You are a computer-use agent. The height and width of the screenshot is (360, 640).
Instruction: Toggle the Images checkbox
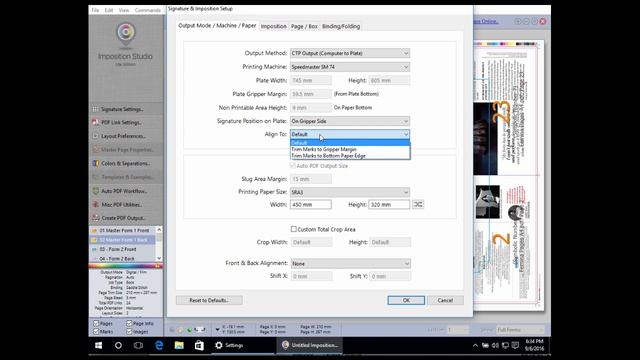129,331
